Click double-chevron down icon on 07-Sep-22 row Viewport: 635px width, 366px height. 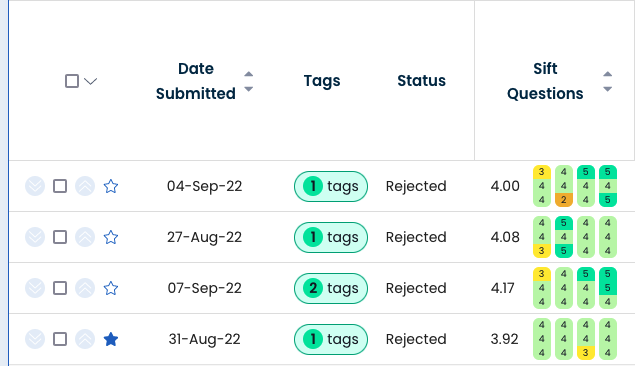[x=35, y=288]
